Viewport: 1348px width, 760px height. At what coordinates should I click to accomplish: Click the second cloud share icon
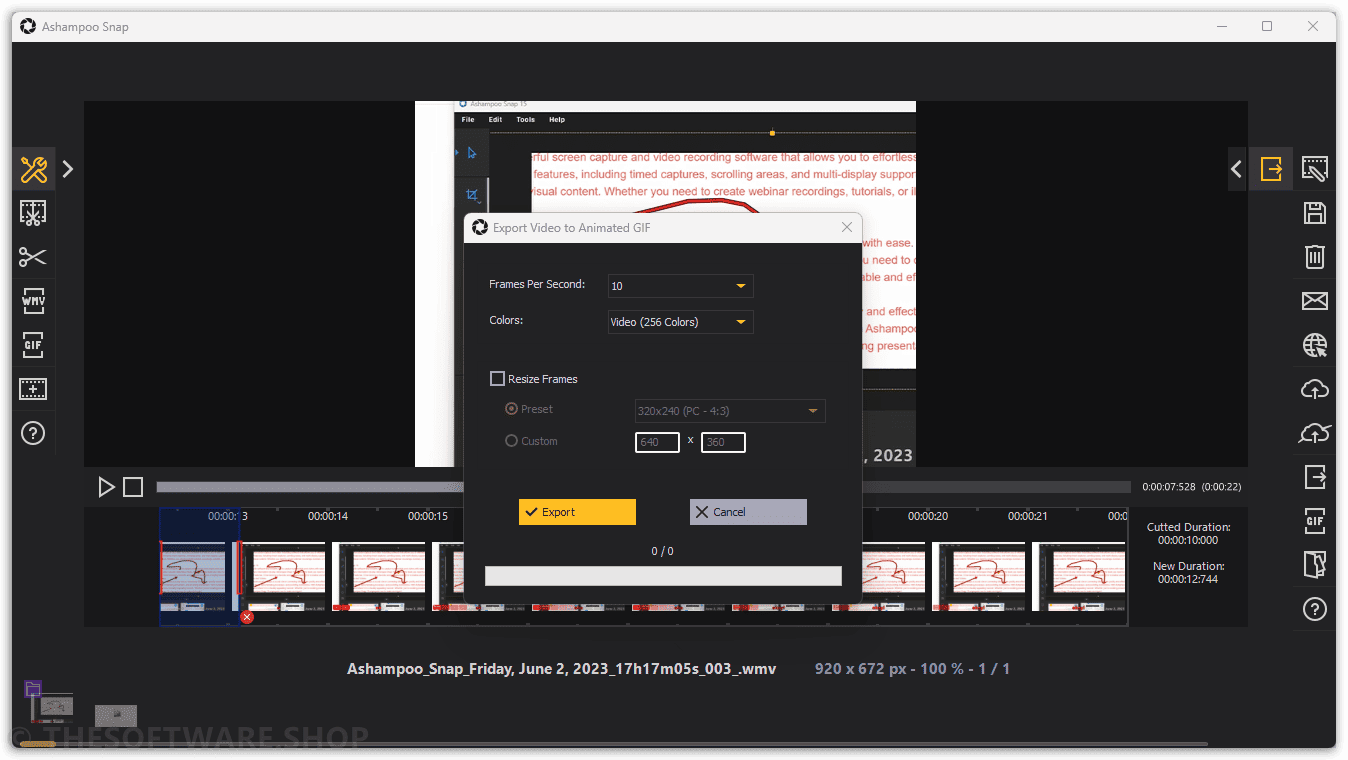pyautogui.click(x=1315, y=433)
